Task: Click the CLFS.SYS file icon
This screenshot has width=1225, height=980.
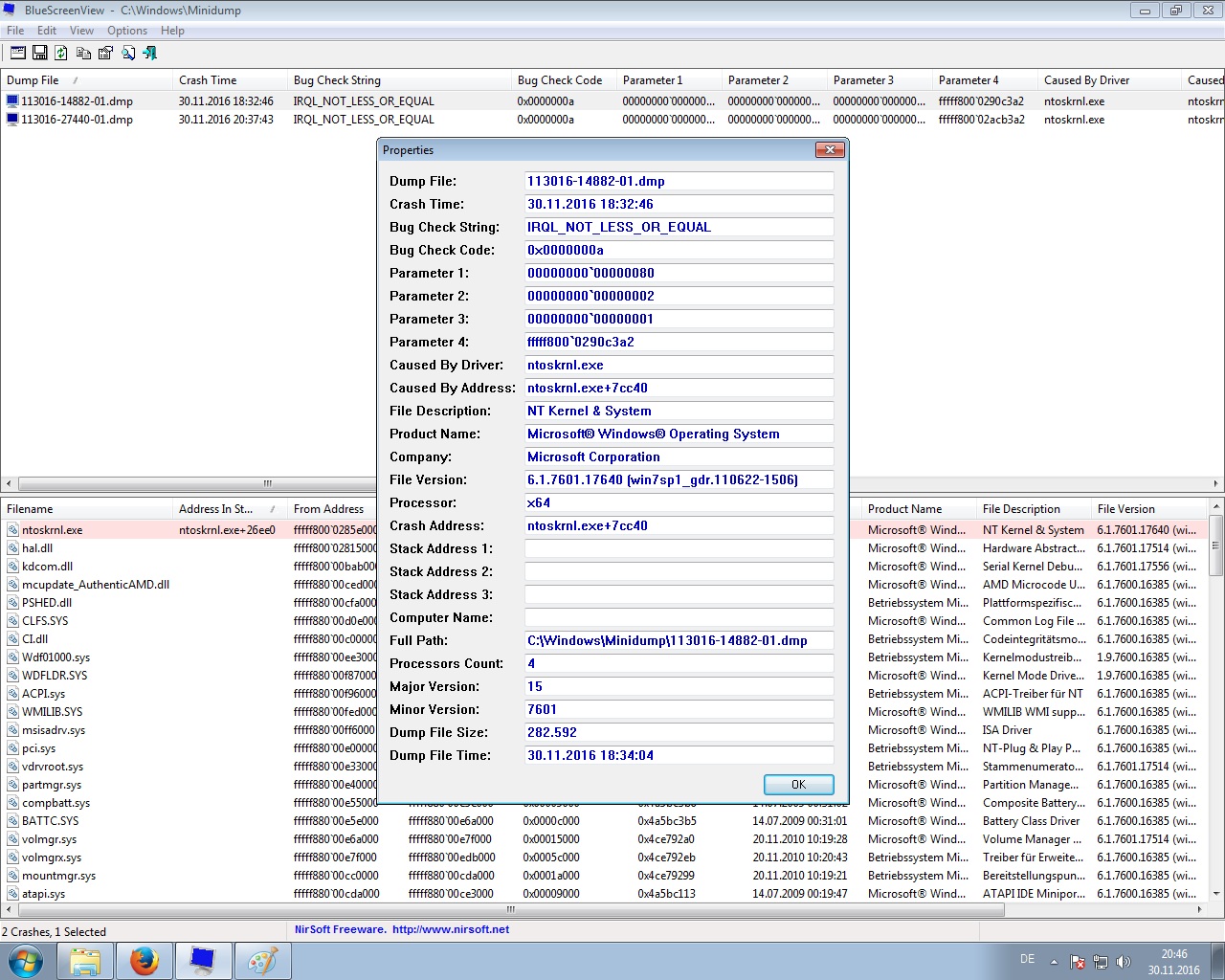Action: click(x=13, y=621)
